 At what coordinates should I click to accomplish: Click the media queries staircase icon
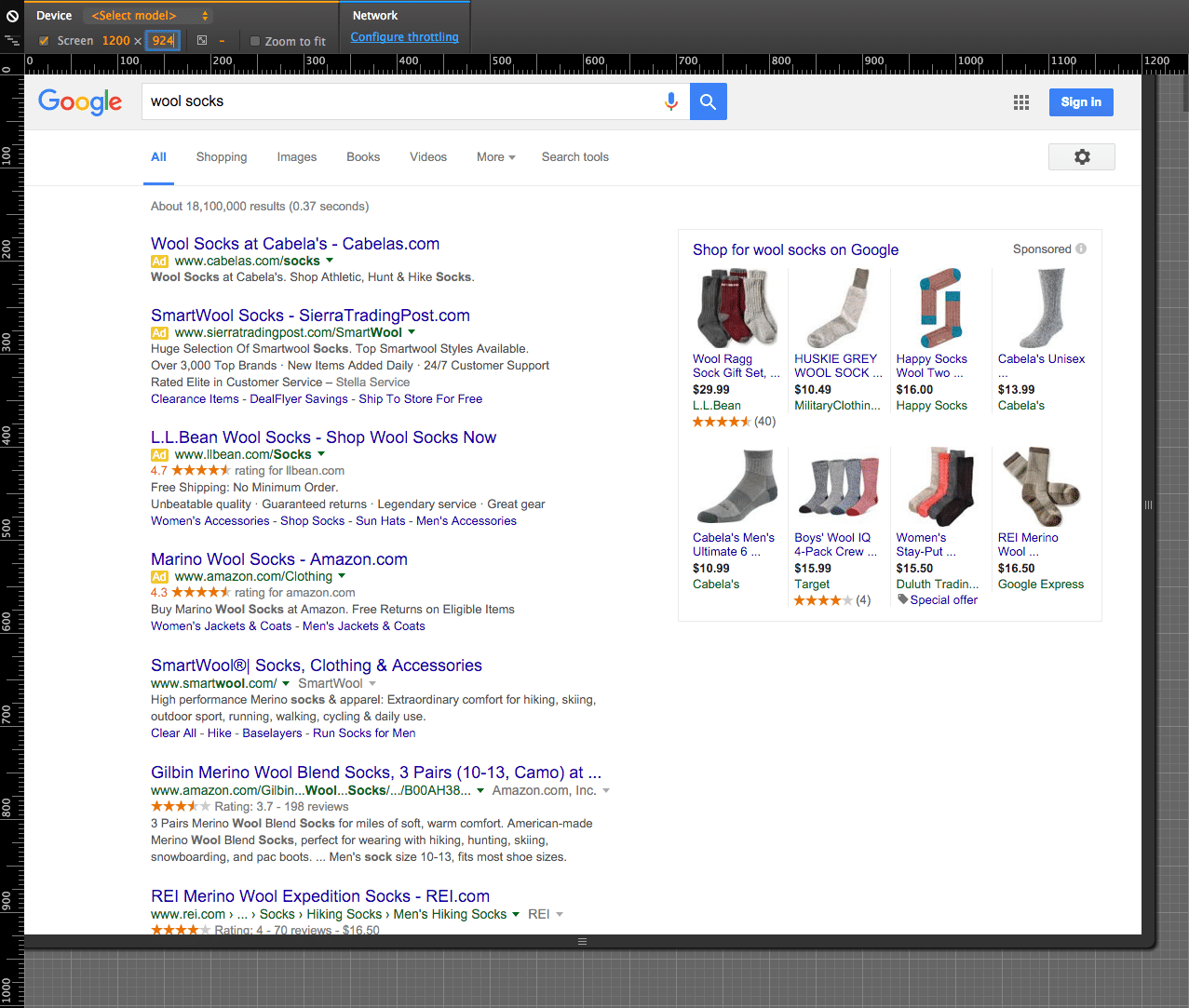12,40
